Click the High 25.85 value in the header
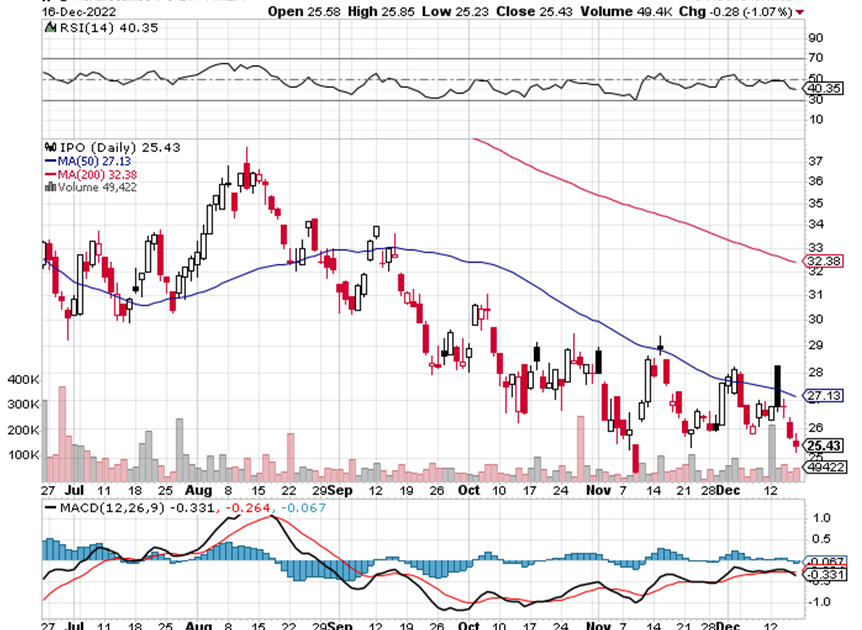This screenshot has width=862, height=630. click(x=381, y=12)
